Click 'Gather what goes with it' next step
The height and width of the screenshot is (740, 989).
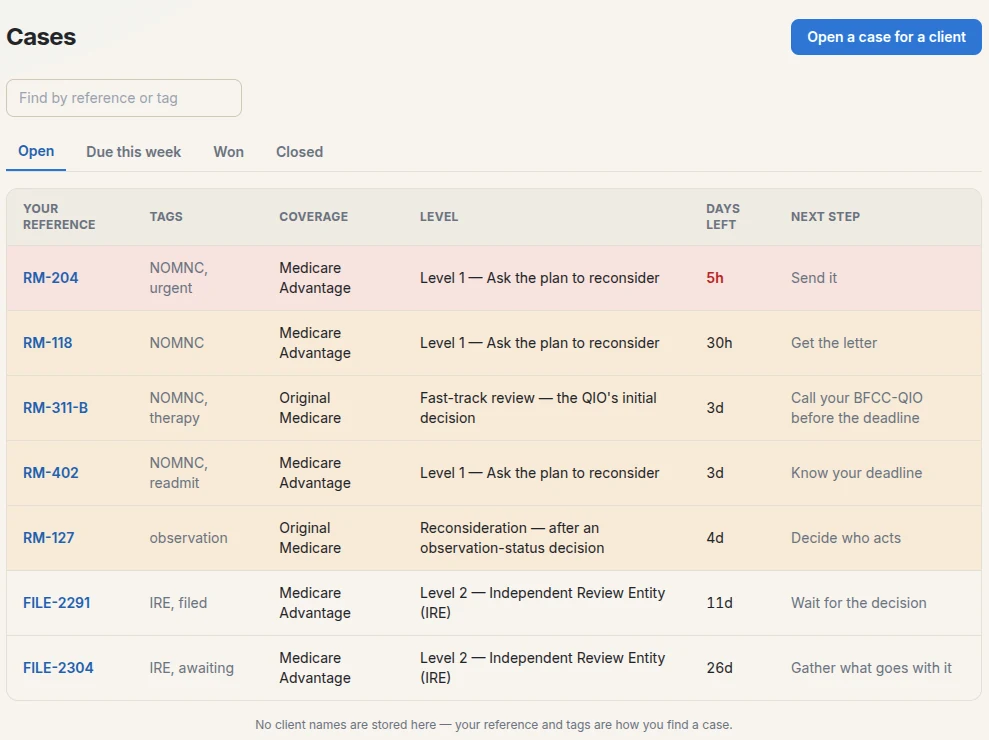871,667
